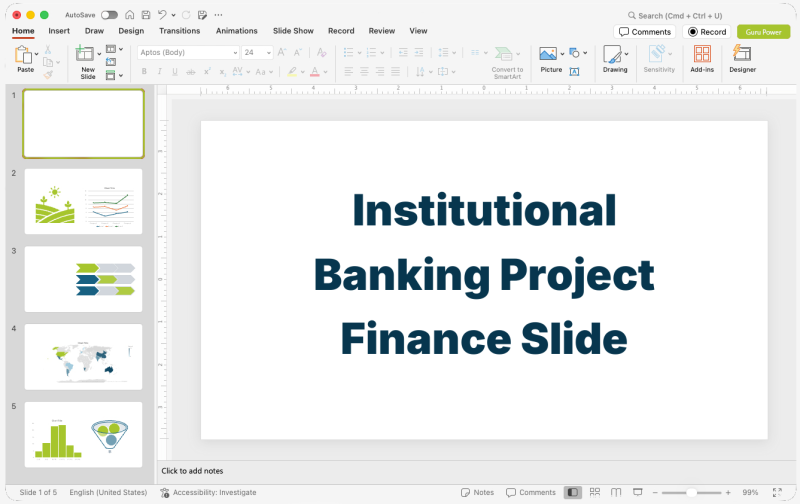The height and width of the screenshot is (504, 800).
Task: Click the Reset slide icon
Action: pyautogui.click(x=111, y=62)
